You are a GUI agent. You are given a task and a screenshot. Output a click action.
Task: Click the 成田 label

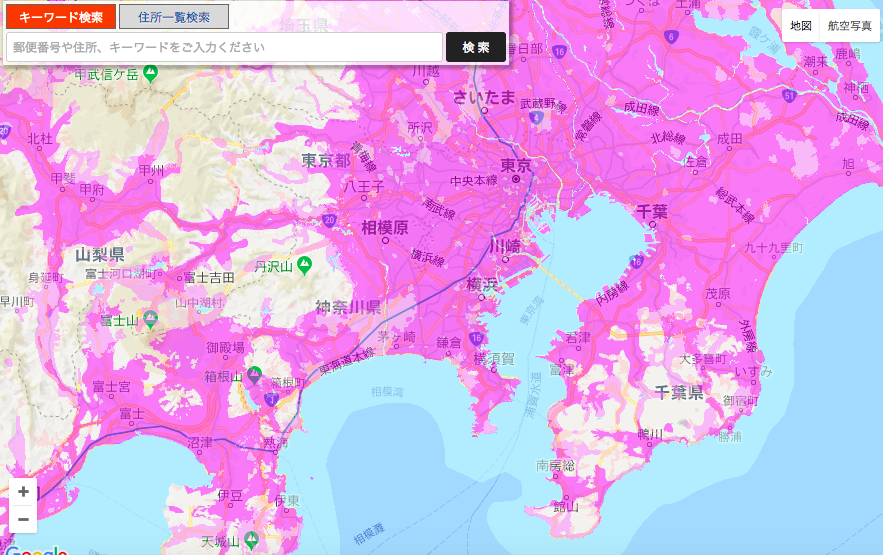coord(730,138)
